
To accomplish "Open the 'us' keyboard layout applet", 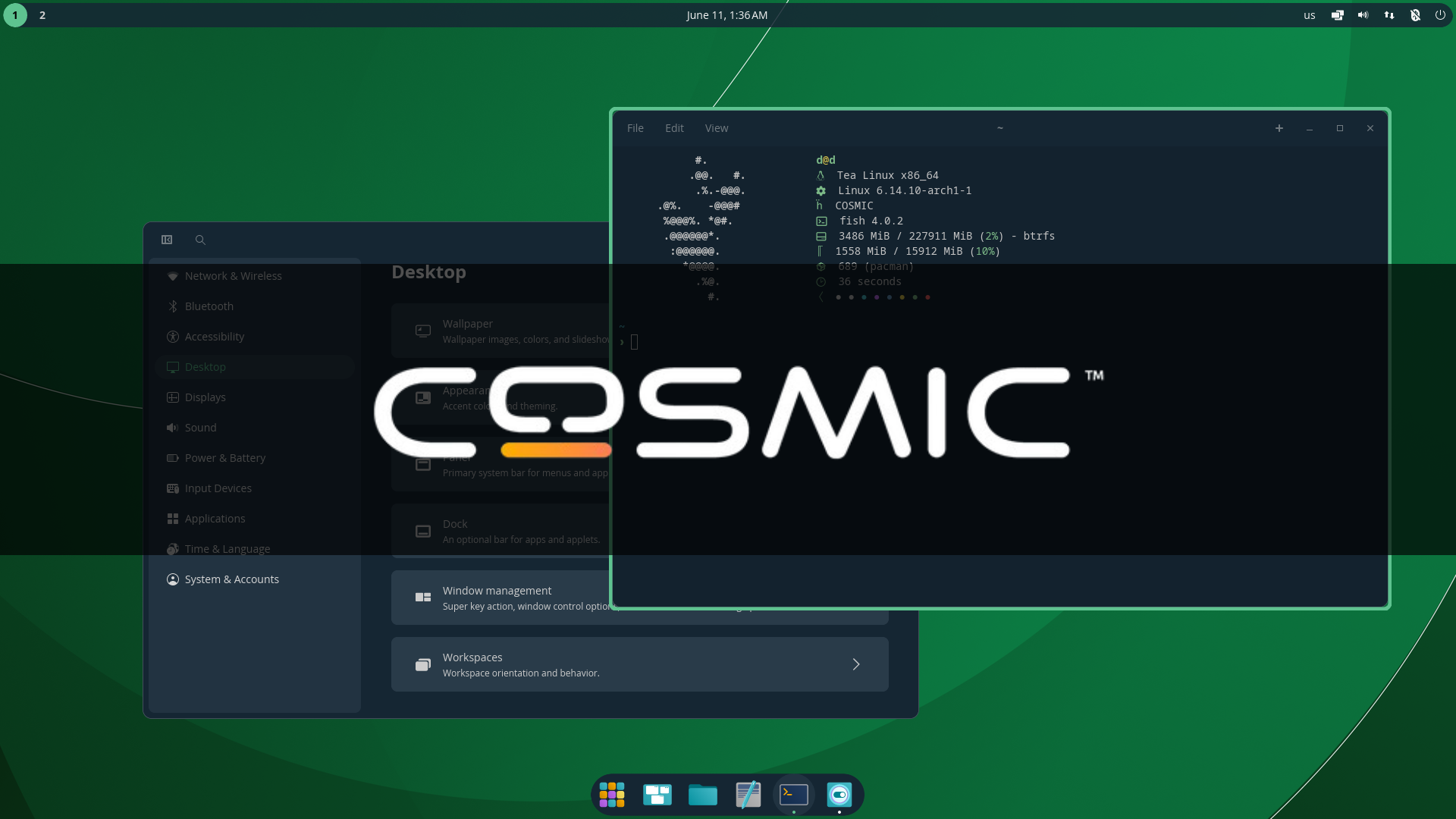I will click(1310, 15).
